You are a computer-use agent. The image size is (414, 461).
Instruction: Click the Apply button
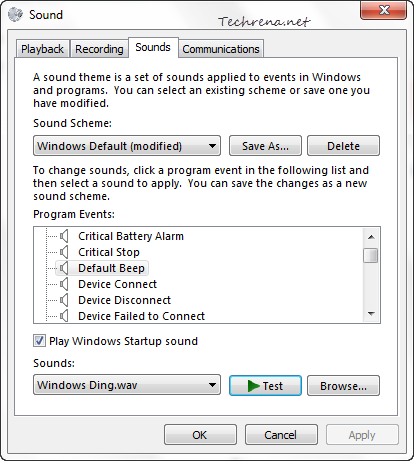(362, 435)
